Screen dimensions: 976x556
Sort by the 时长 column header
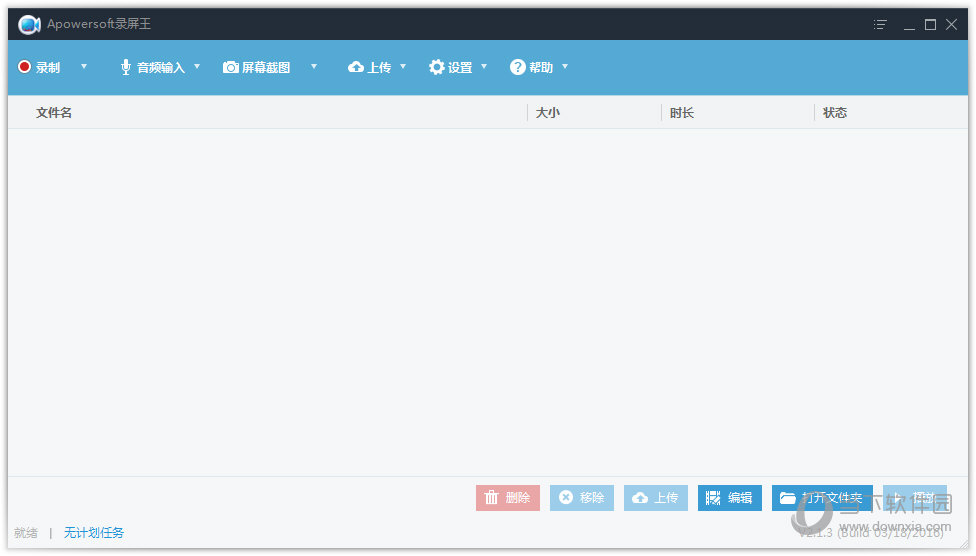[x=682, y=113]
